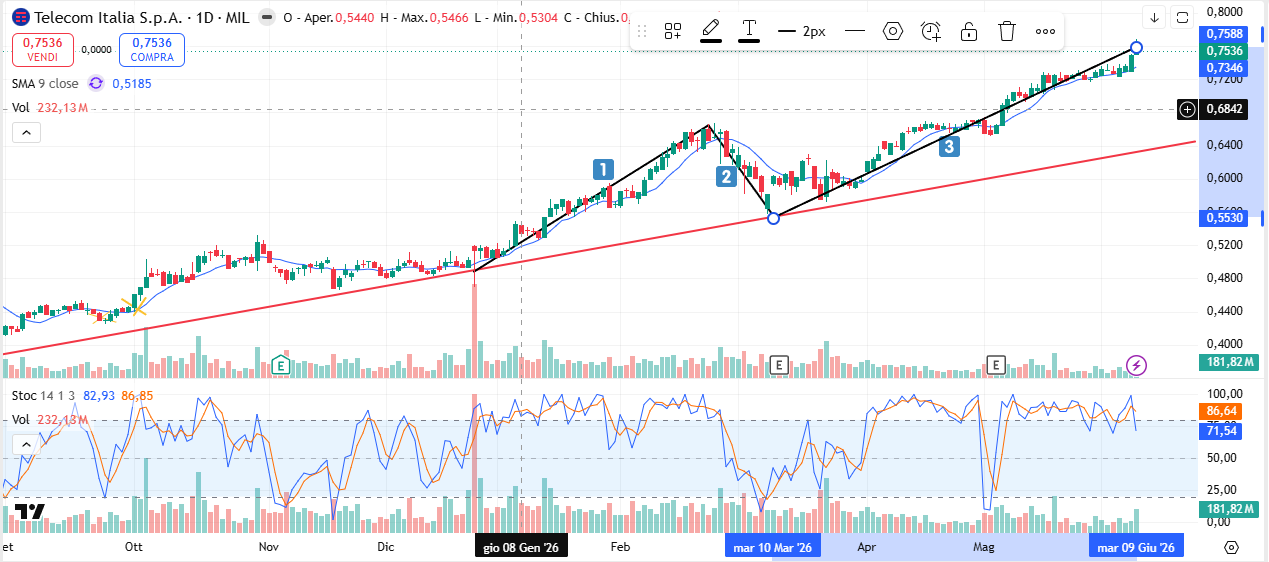Click the mar 09 Giu '26 date label
The image size is (1269, 562).
coord(1136,547)
